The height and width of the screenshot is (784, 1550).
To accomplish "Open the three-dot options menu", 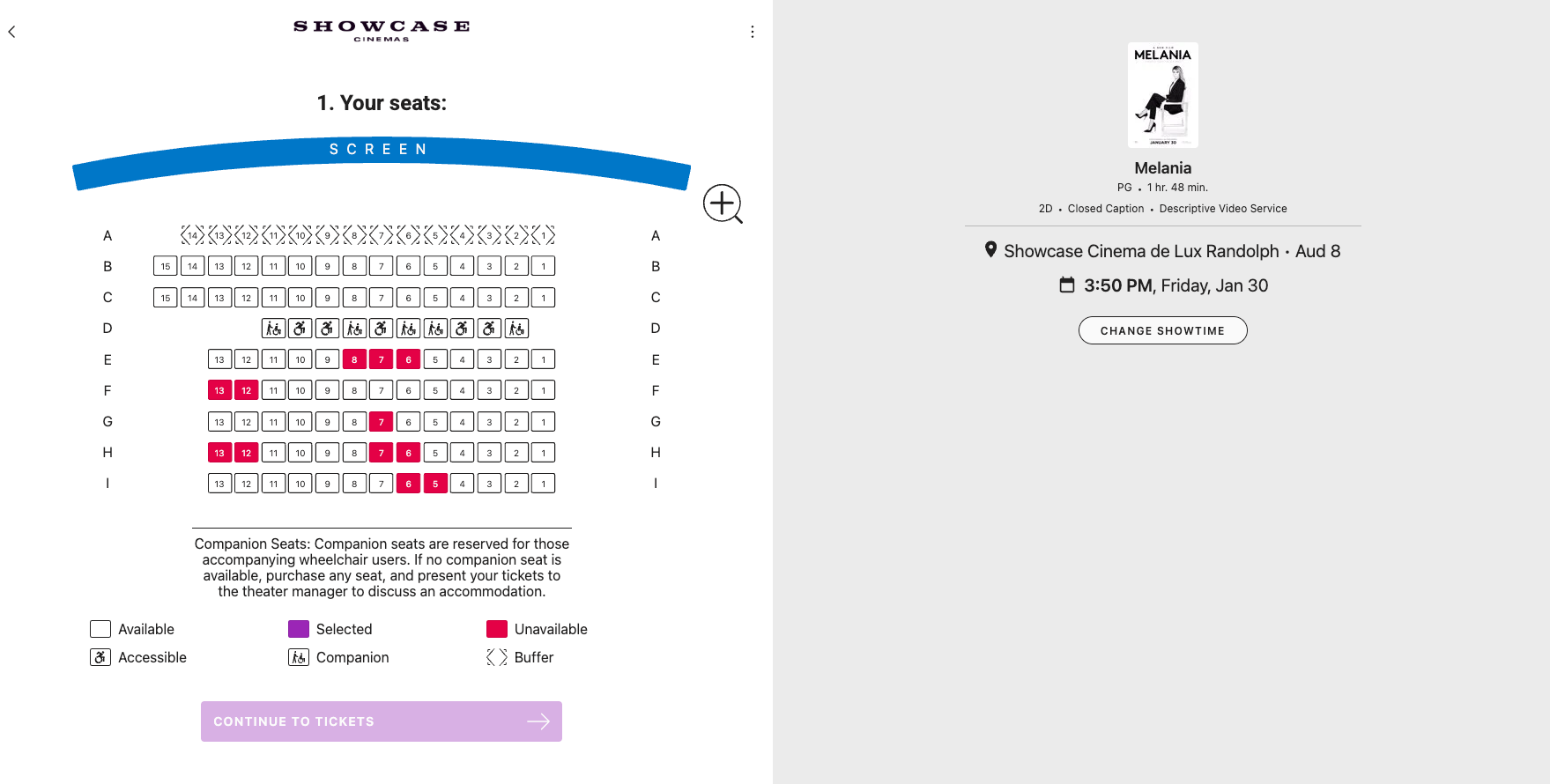I will (x=752, y=32).
